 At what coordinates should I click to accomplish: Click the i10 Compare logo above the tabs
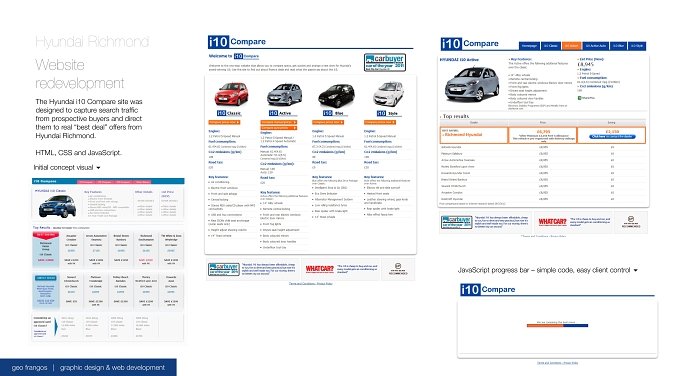coord(470,44)
